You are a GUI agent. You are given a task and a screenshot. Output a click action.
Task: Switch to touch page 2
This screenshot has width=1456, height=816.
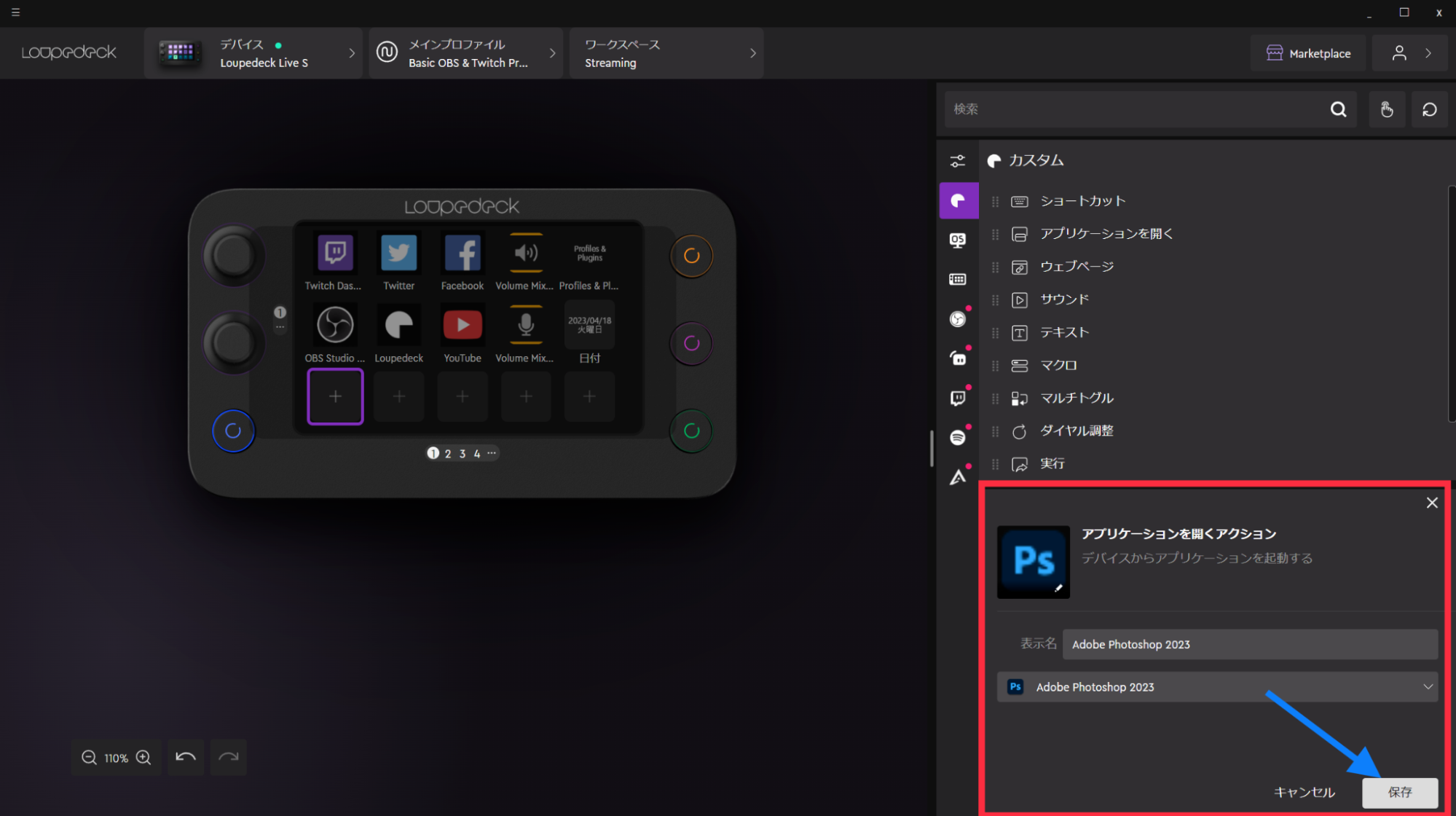[x=448, y=454]
